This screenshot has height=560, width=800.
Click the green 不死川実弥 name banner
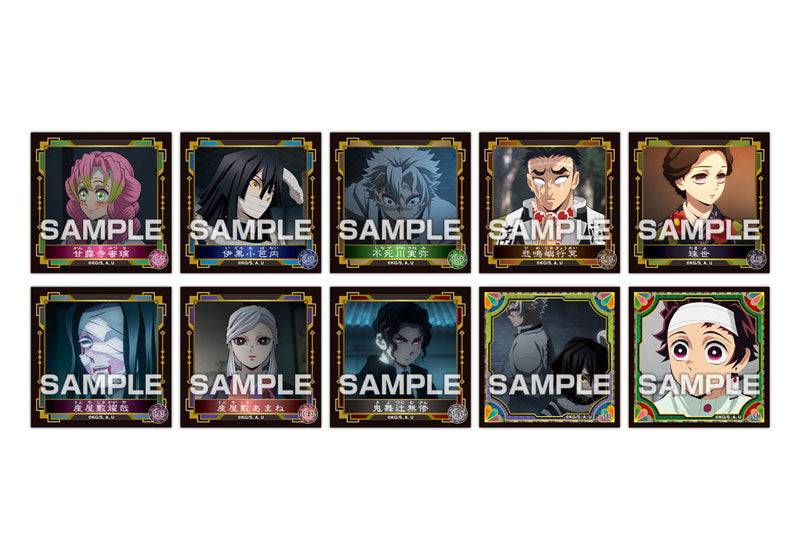point(393,252)
